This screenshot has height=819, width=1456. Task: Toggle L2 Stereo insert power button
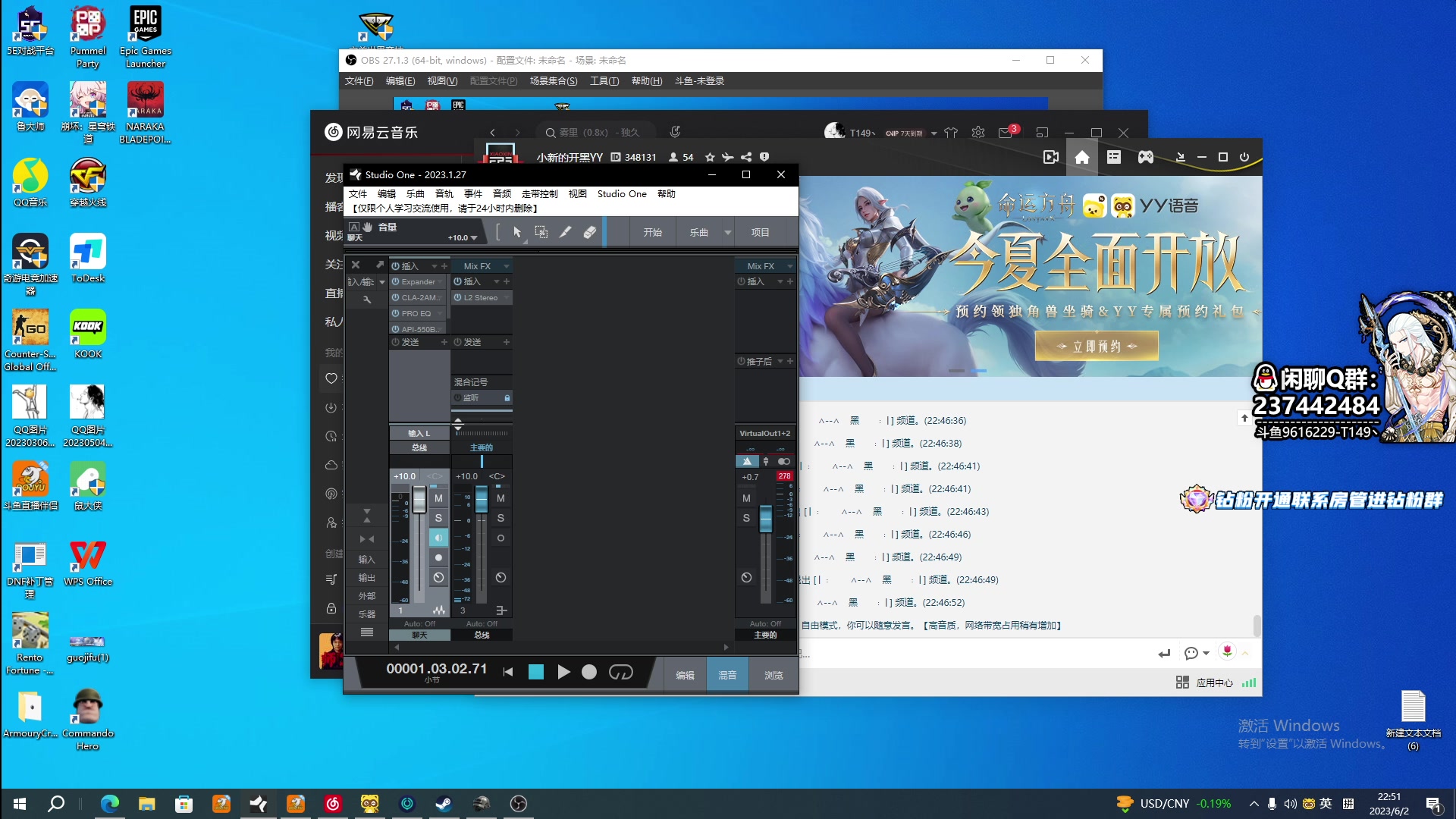[x=457, y=297]
